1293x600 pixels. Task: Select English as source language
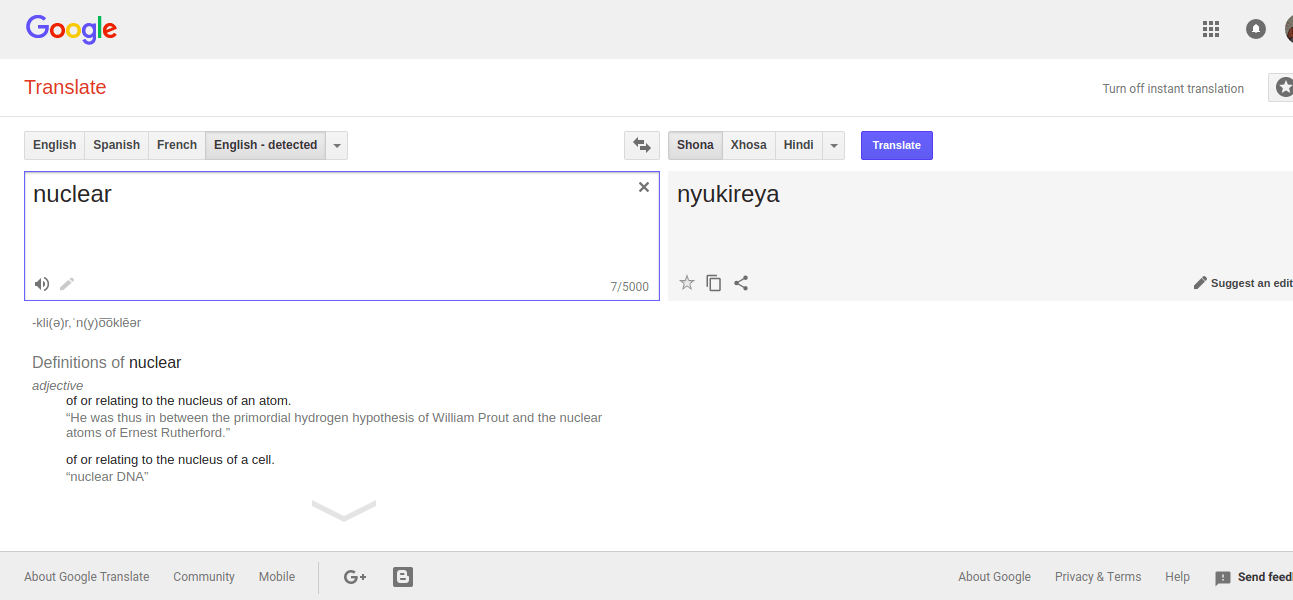tap(54, 145)
